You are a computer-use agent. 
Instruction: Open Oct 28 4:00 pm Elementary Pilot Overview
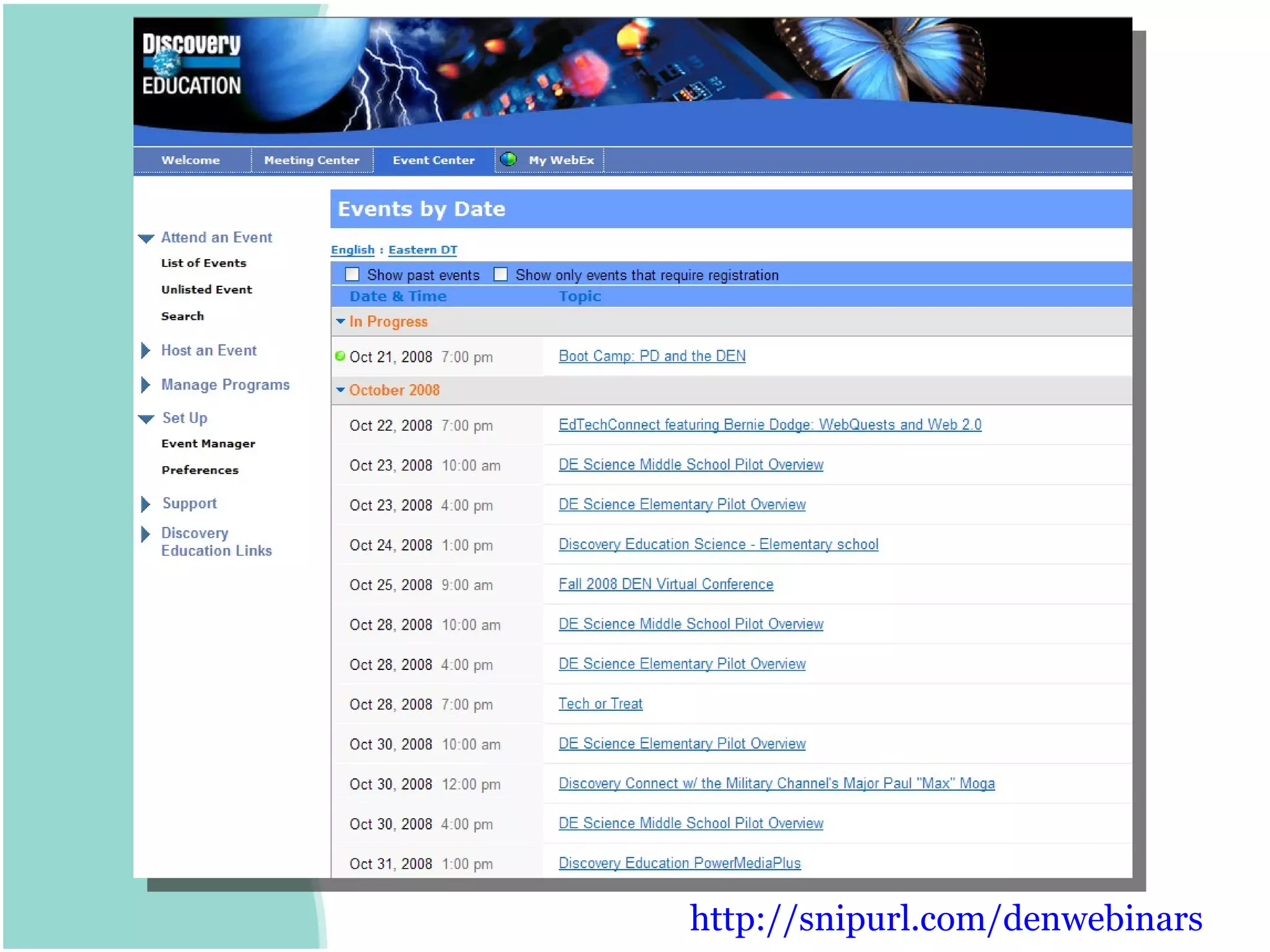(x=682, y=664)
